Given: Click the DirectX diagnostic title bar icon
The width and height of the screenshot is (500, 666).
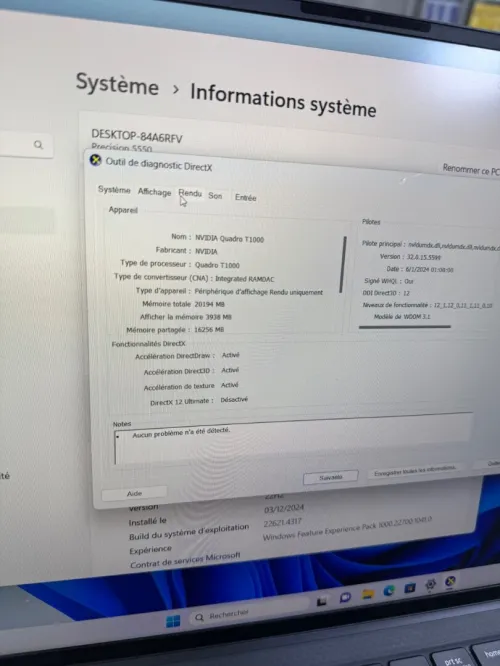Looking at the screenshot, I should [x=96, y=161].
